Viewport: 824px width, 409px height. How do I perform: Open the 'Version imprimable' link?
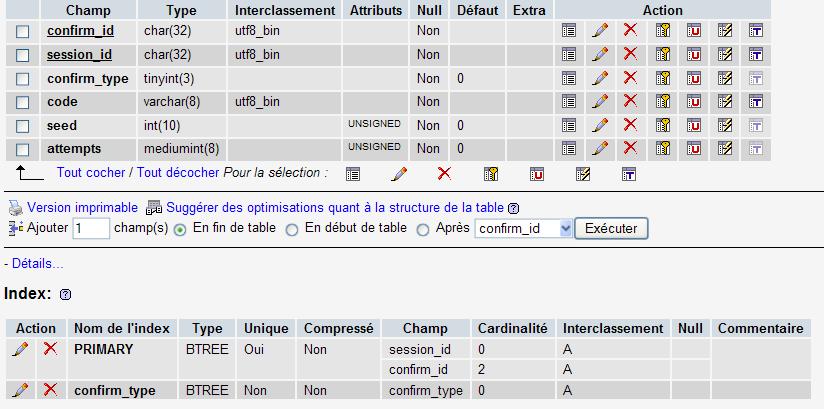83,208
